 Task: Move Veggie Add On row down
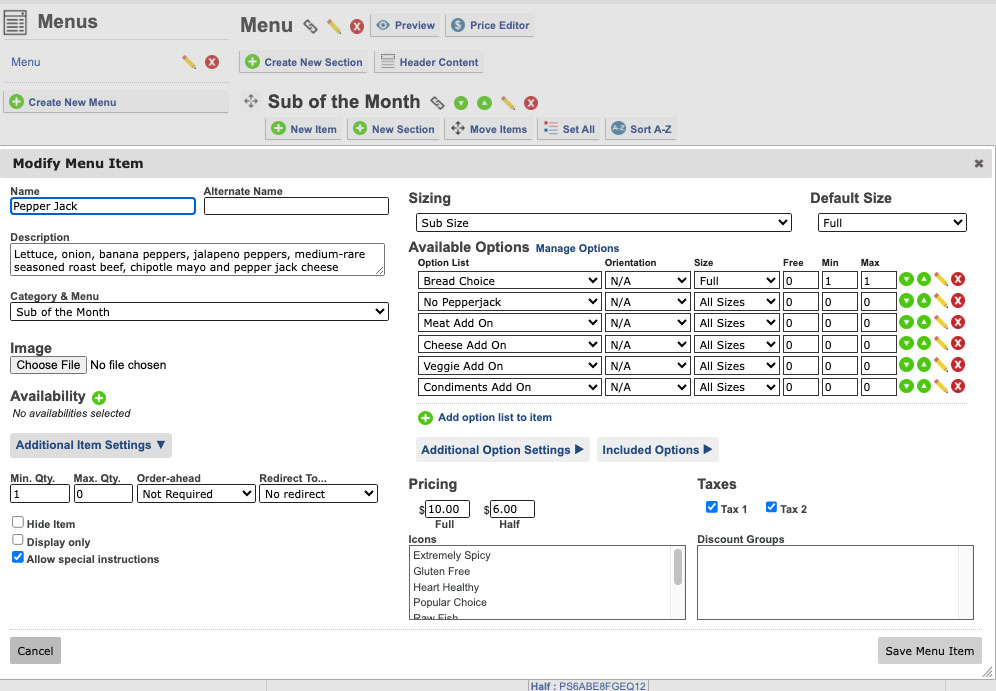pyautogui.click(x=906, y=365)
